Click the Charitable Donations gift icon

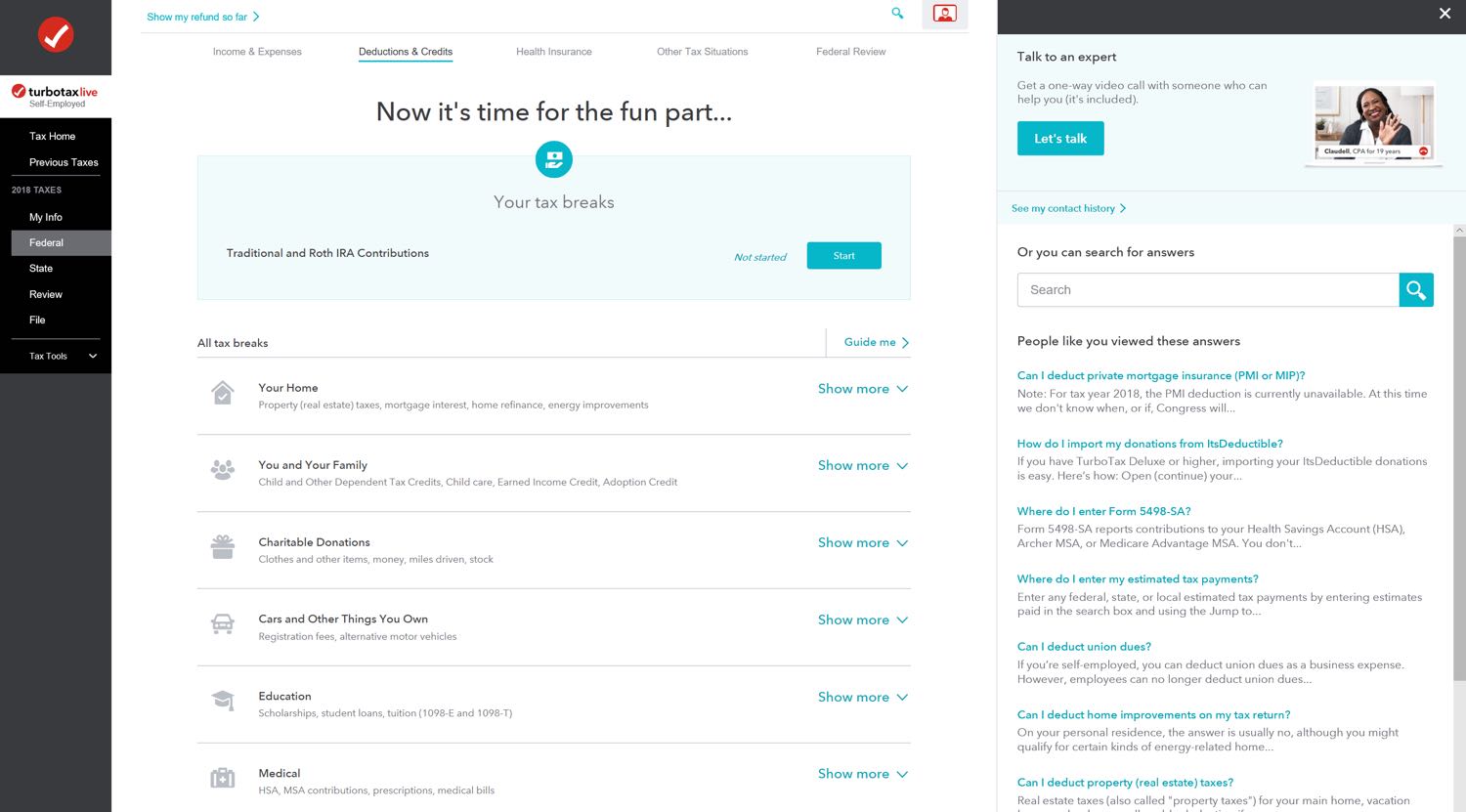[223, 547]
